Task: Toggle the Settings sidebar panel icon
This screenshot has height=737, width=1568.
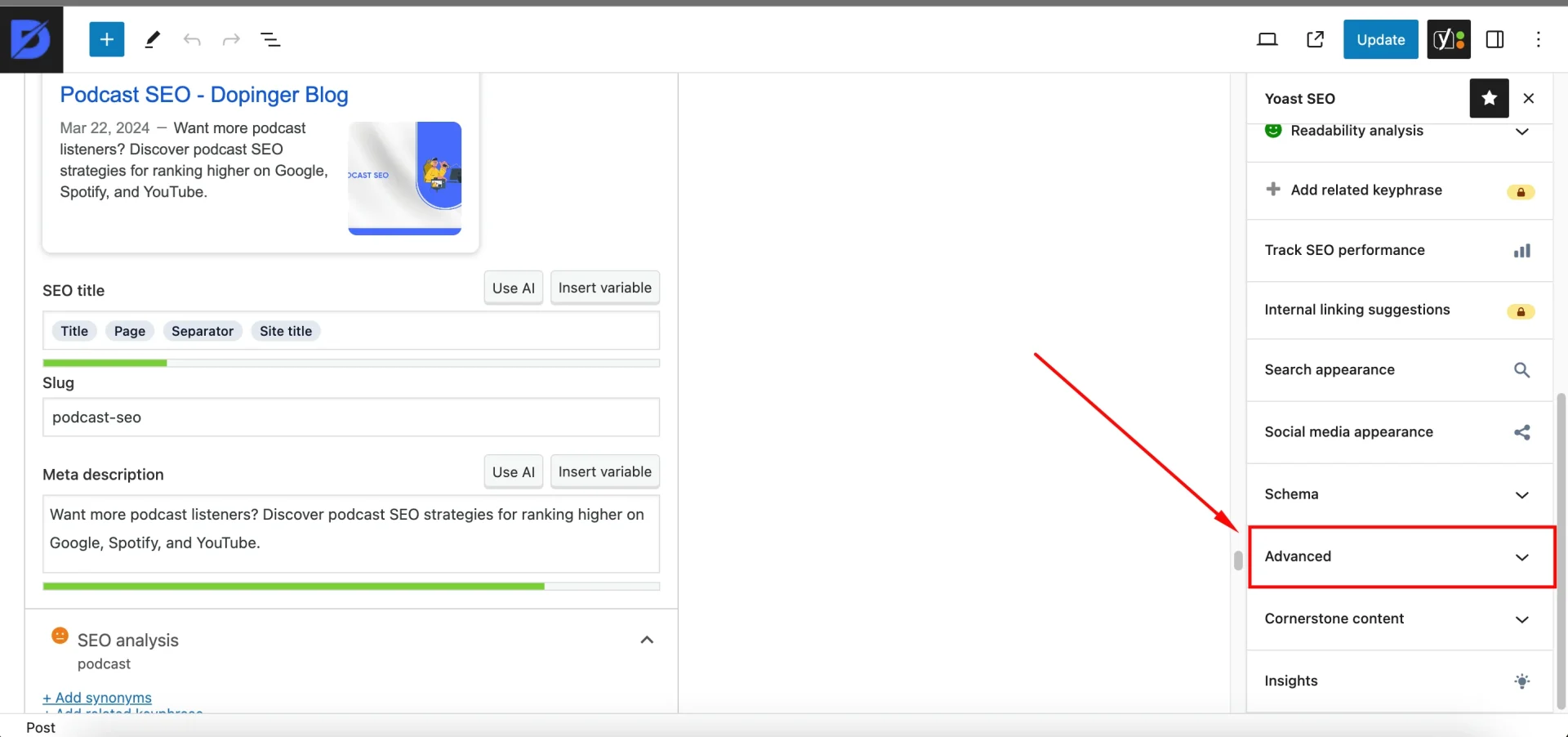Action: pos(1495,39)
